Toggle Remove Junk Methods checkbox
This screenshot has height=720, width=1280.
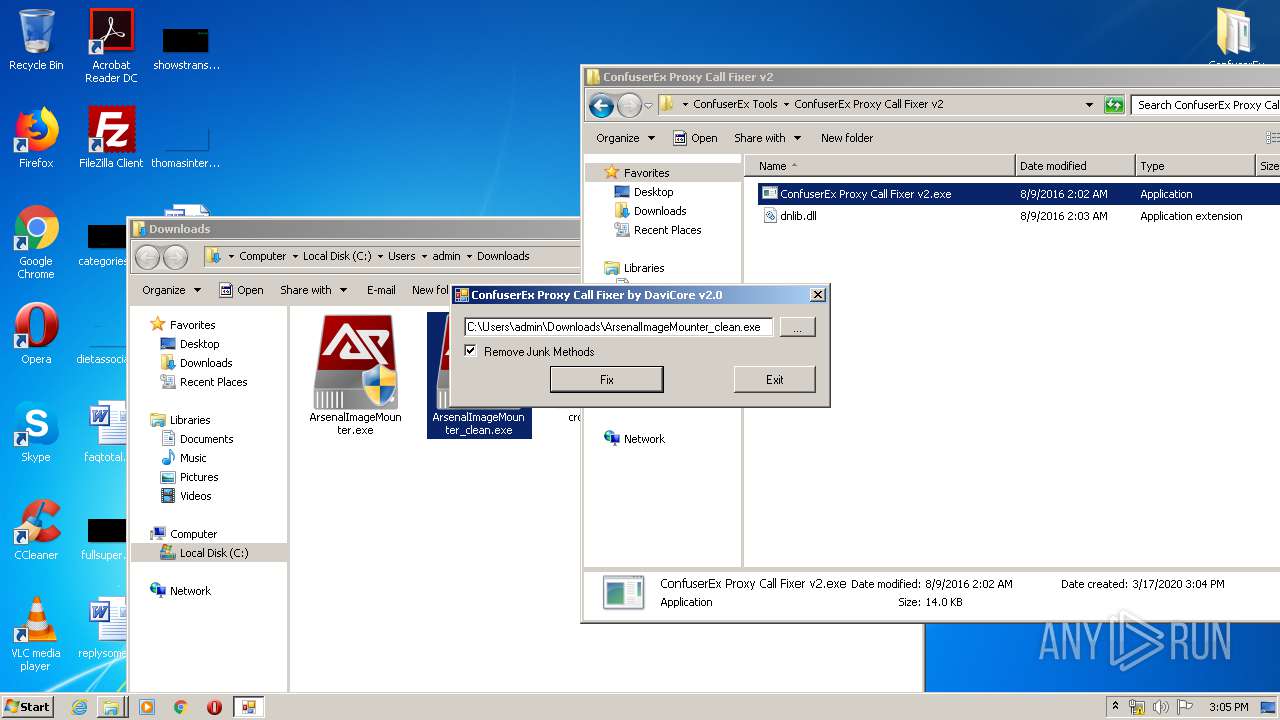tap(471, 351)
